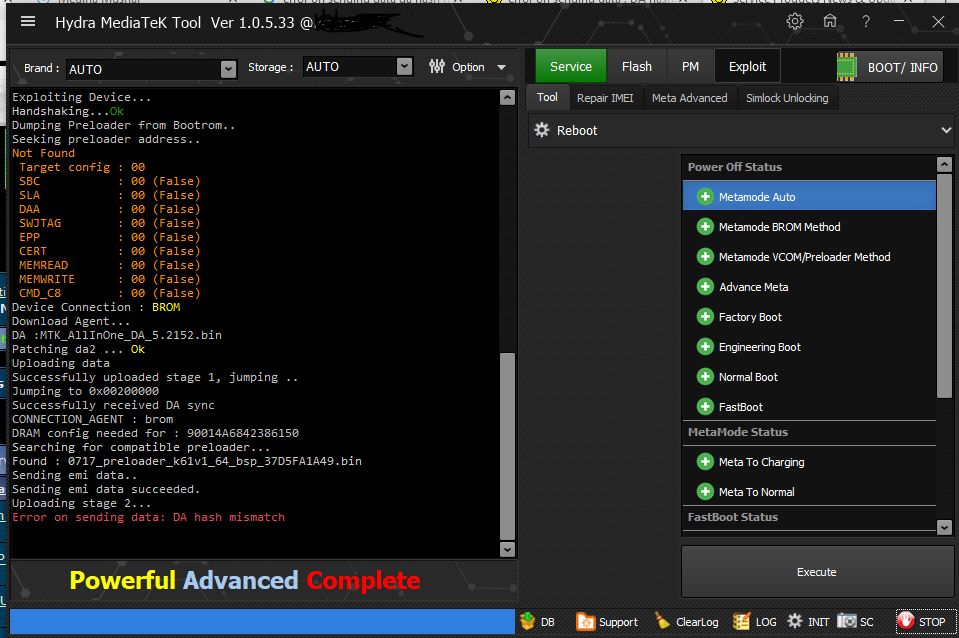Click the SC camera icon
Image resolution: width=959 pixels, height=638 pixels.
846,621
